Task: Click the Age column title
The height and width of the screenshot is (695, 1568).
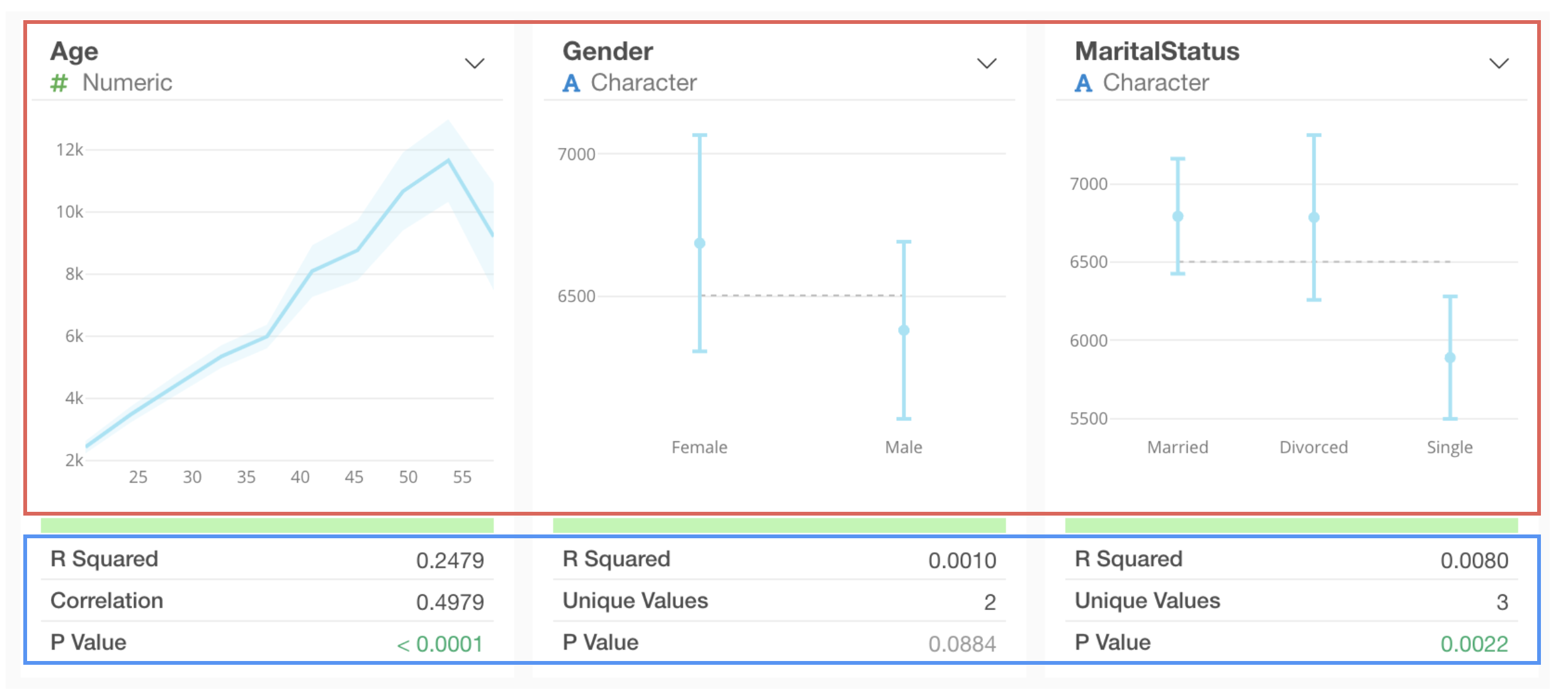Action: point(74,52)
